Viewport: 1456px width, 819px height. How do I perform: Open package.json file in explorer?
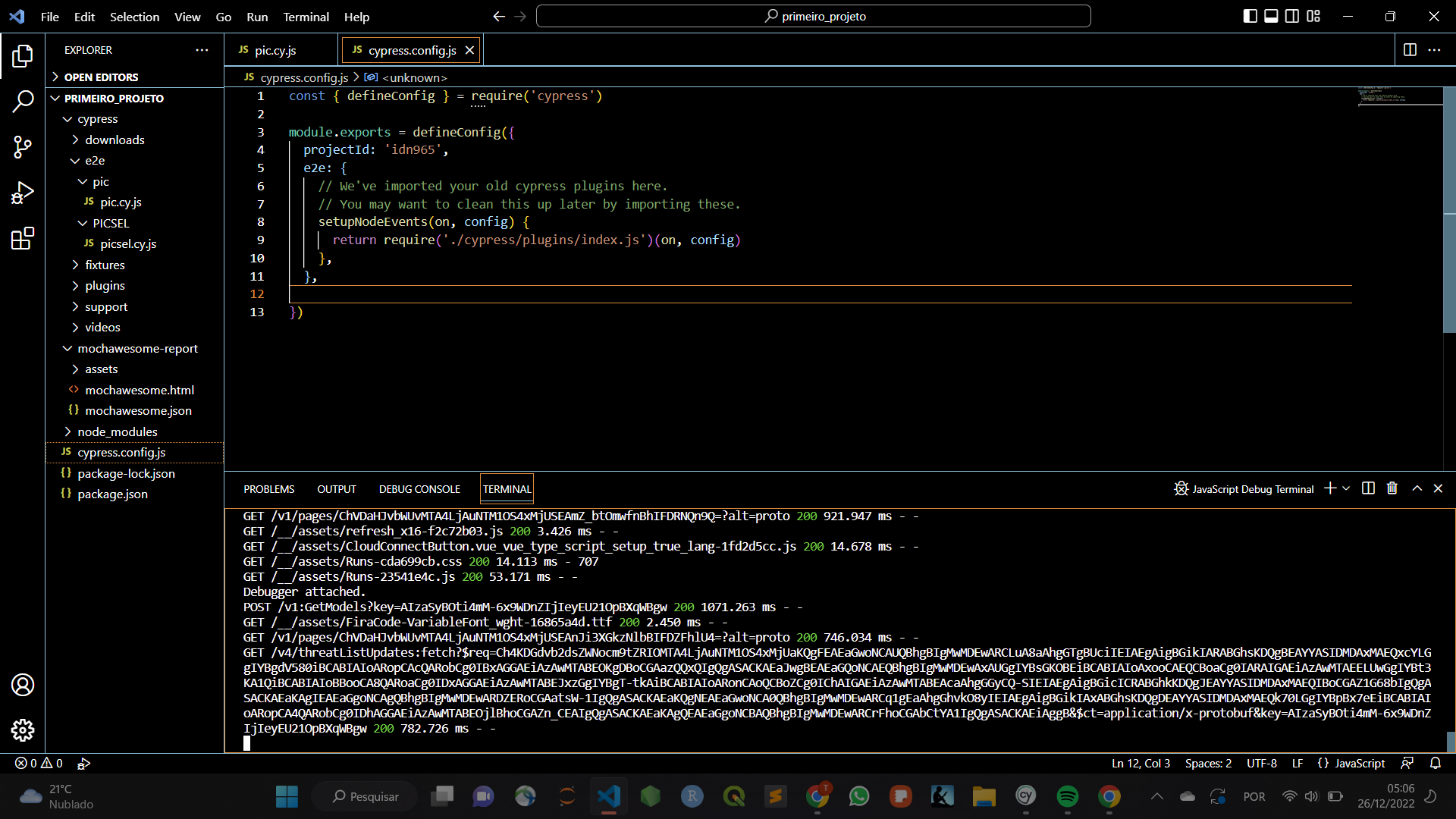tap(112, 494)
